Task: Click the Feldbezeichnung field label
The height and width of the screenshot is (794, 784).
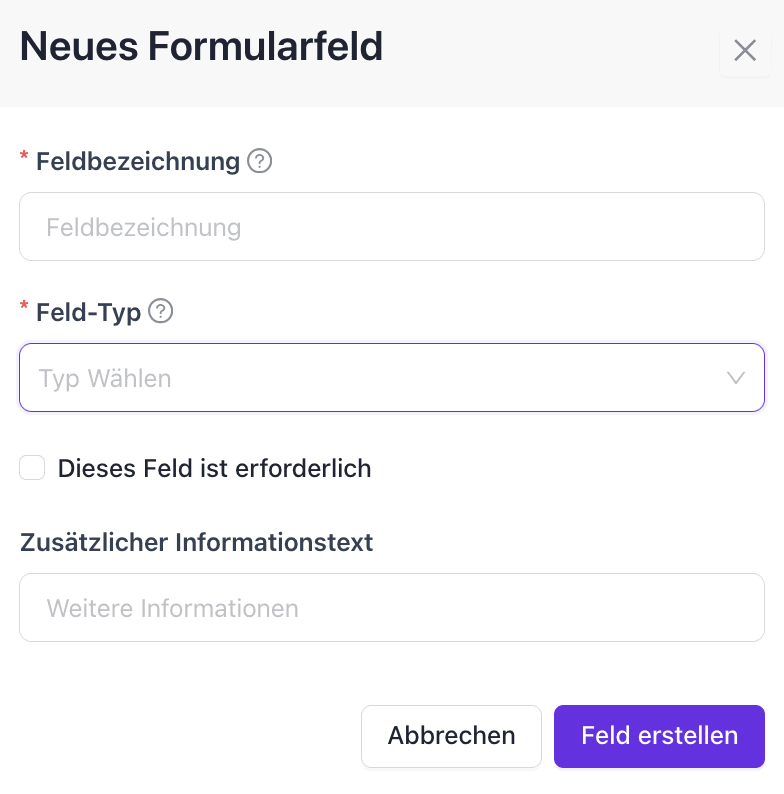Action: 138,161
